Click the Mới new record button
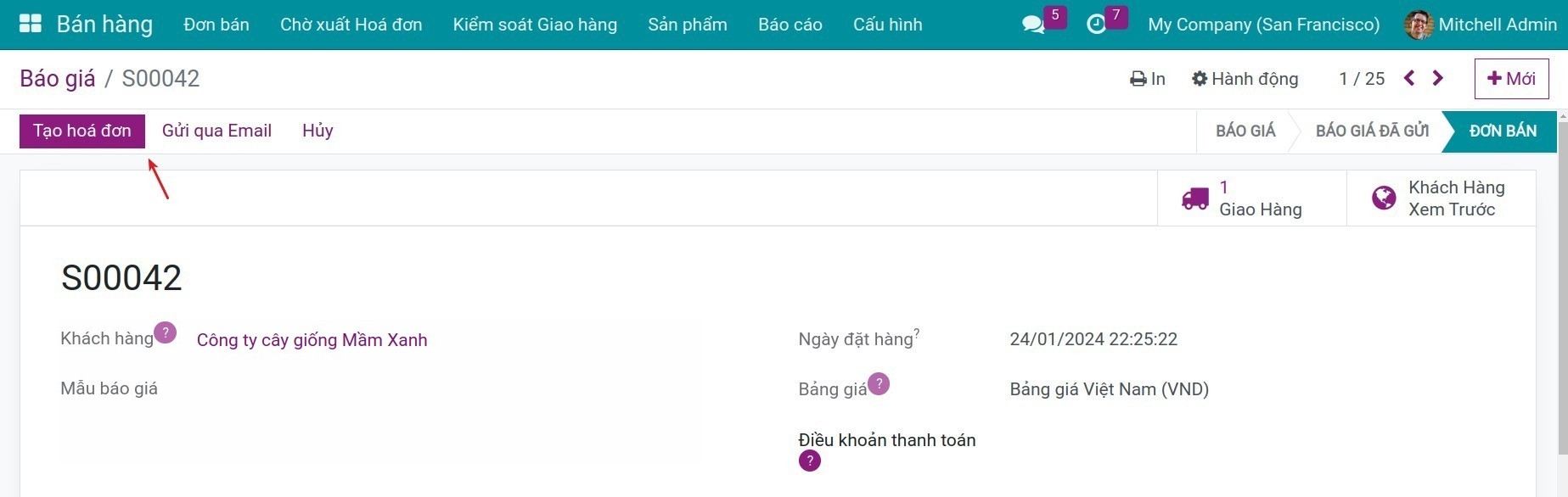The width and height of the screenshot is (1568, 497). (x=1511, y=79)
